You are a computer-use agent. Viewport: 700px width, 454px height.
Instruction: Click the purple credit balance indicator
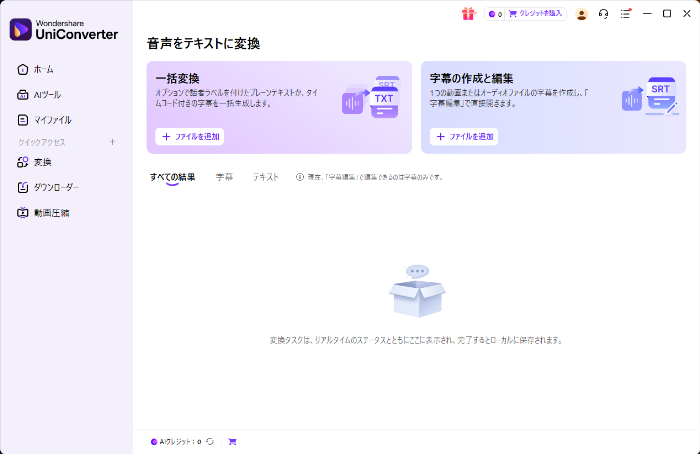point(495,14)
